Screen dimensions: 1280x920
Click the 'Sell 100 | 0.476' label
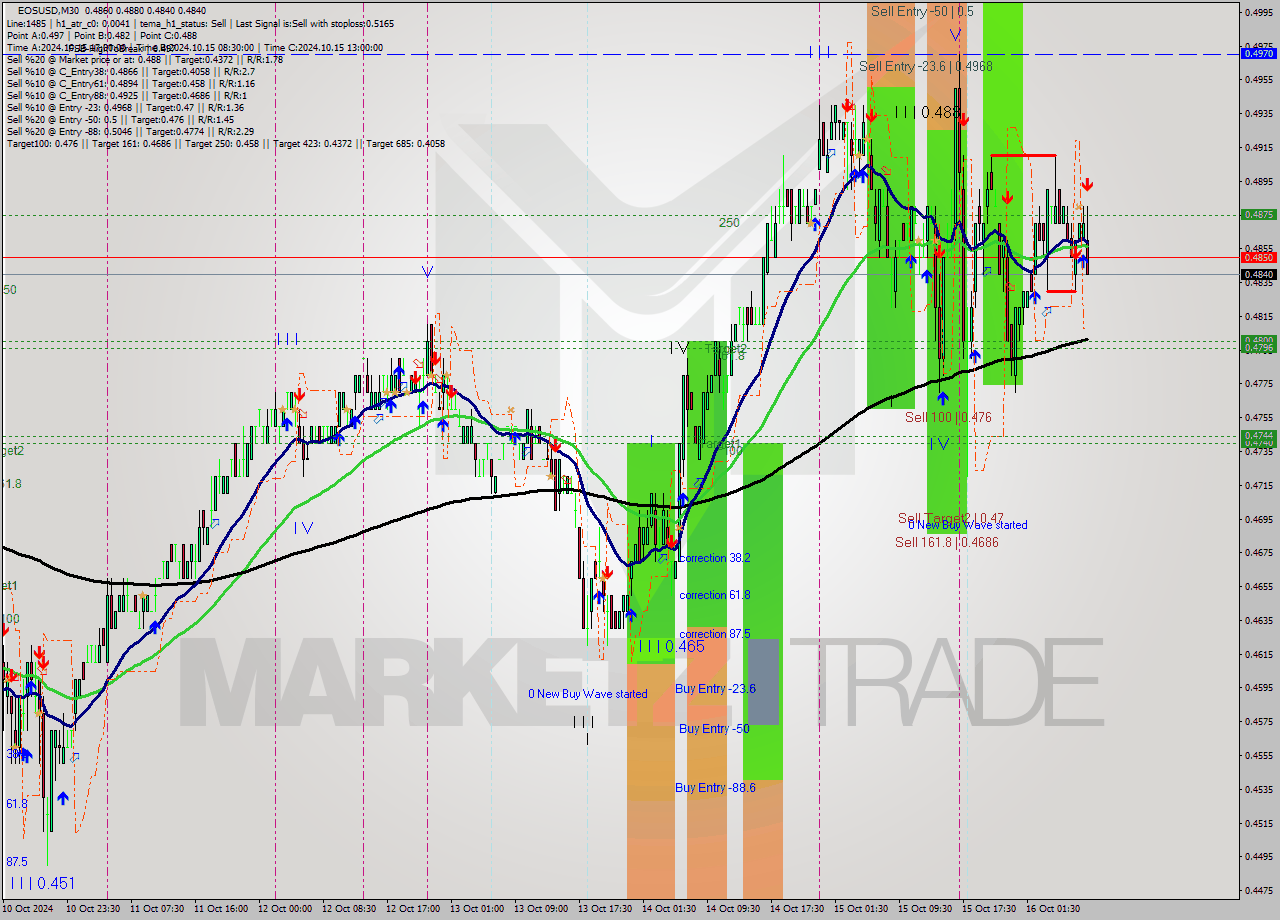tap(948, 417)
